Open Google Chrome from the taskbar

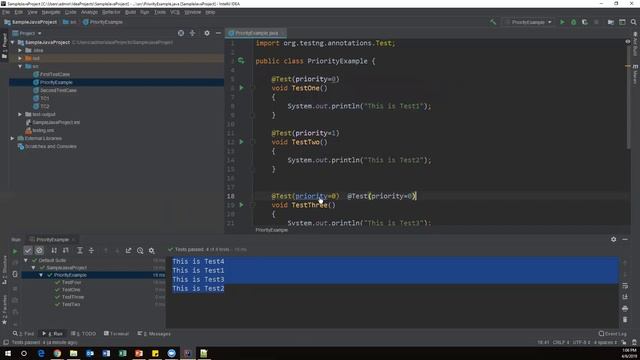click(x=57, y=353)
